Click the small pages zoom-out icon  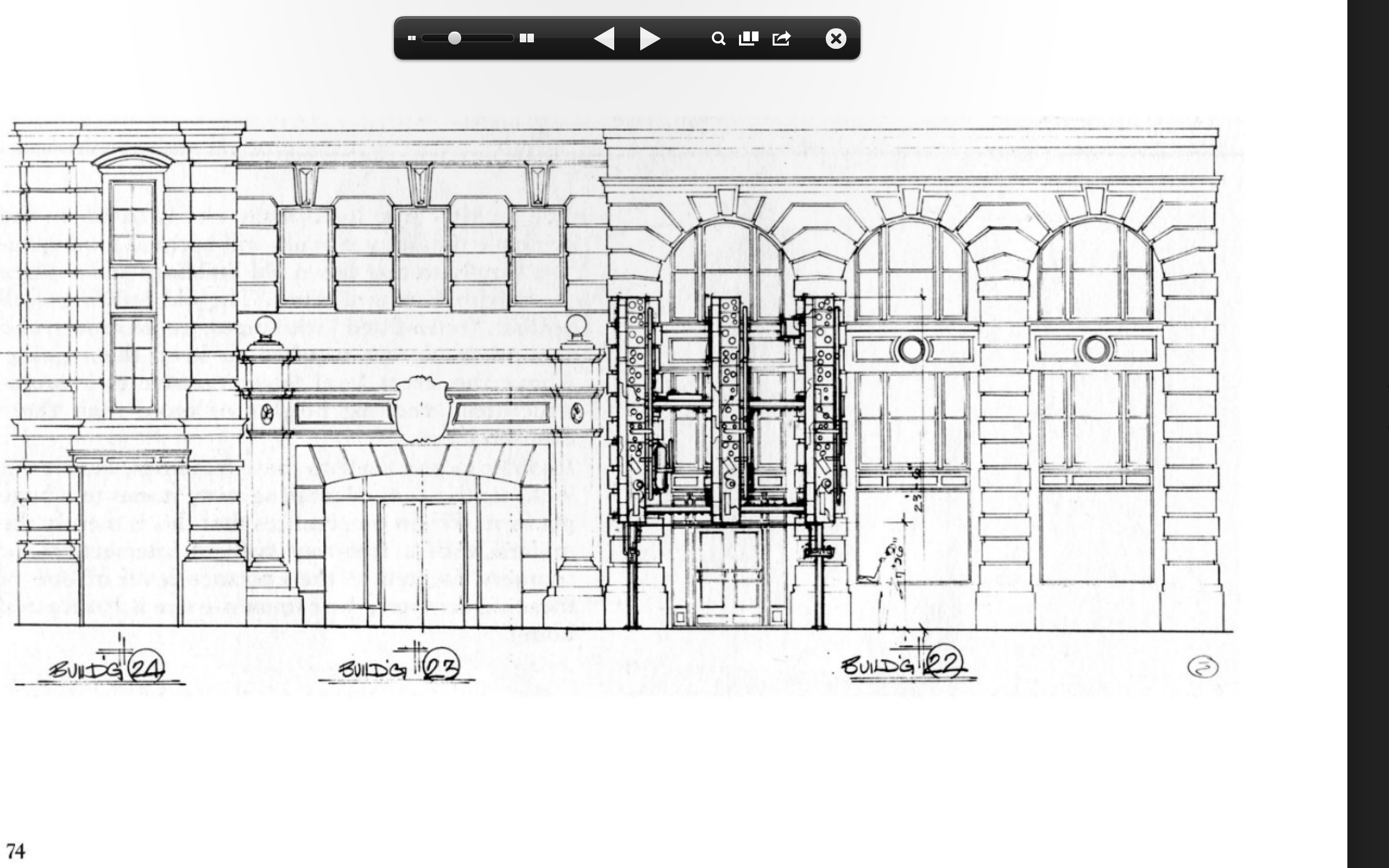coord(411,39)
